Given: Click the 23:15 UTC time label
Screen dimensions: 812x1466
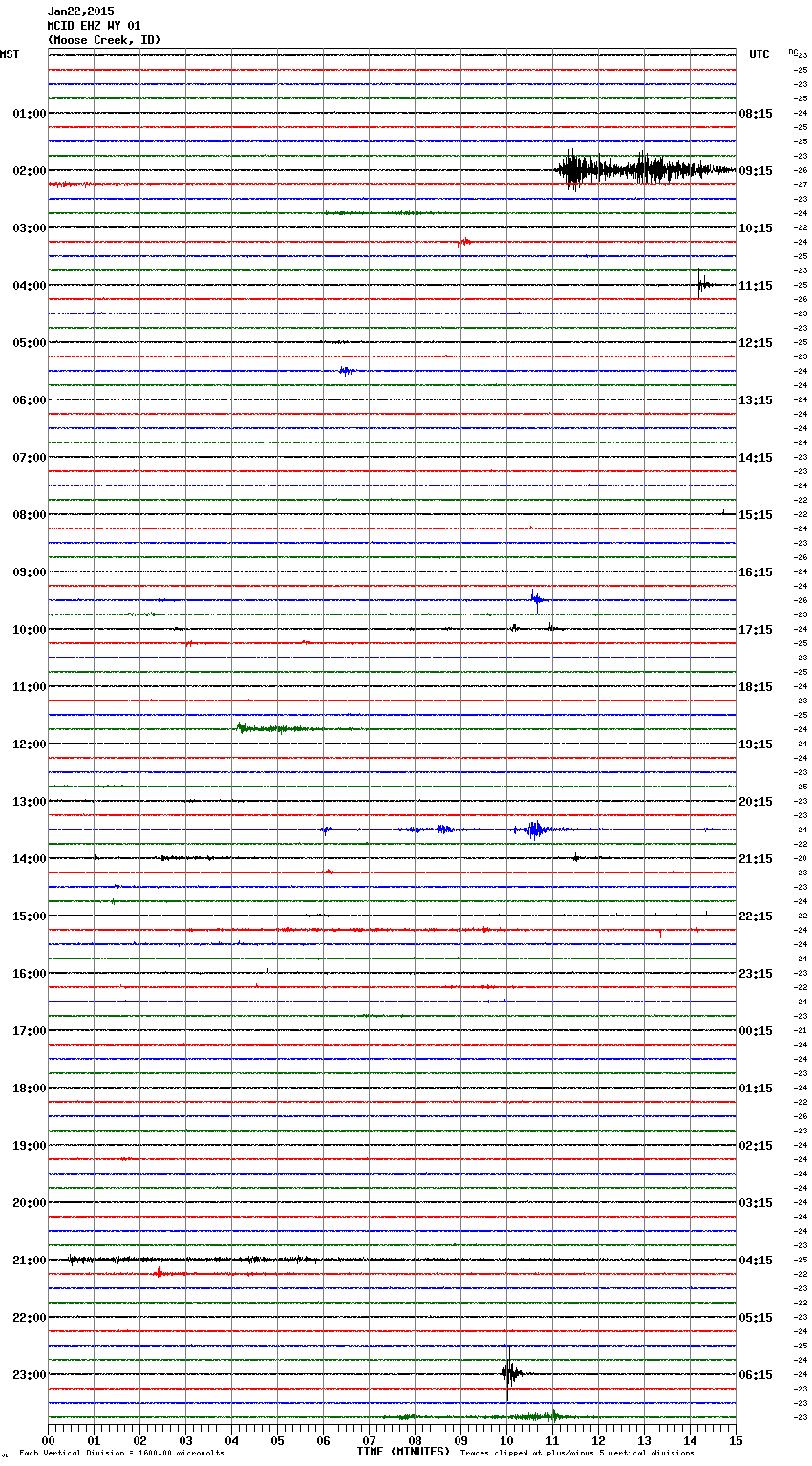Looking at the screenshot, I should point(756,974).
